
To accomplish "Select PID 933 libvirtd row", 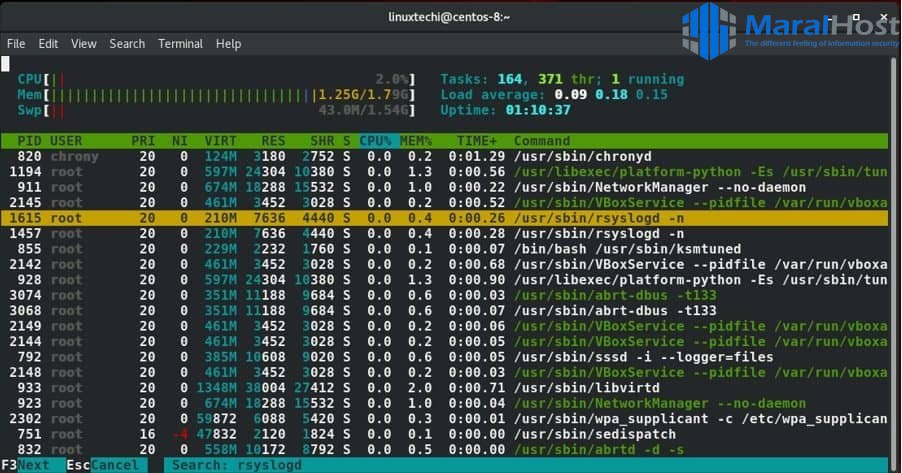I will (444, 388).
